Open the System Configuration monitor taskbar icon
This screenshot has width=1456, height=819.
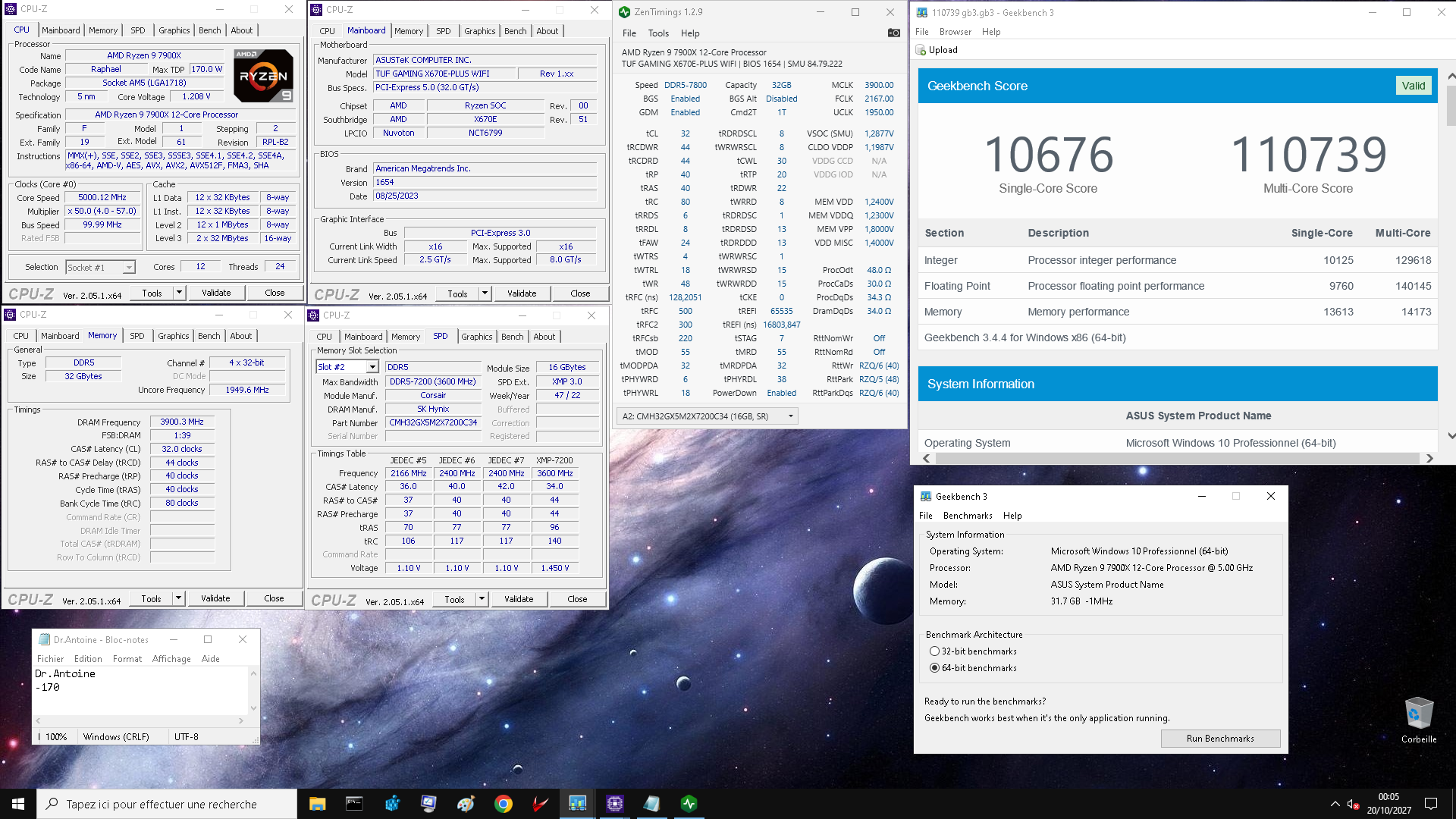tap(429, 804)
